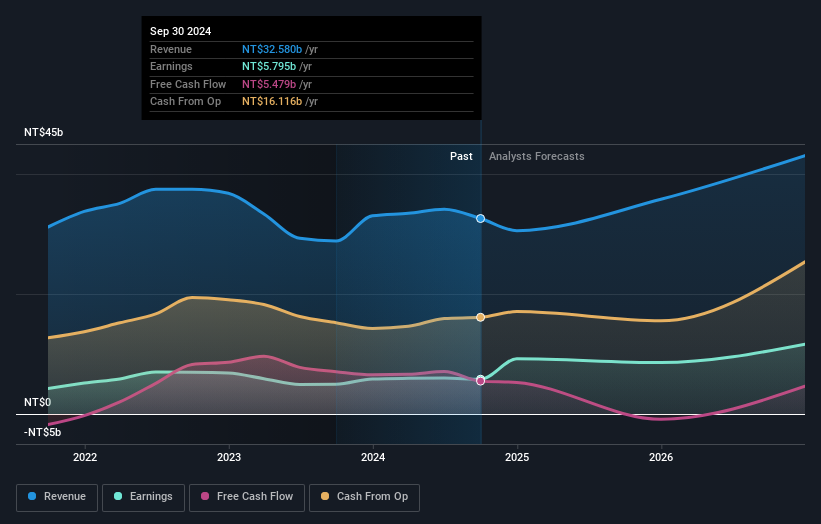Viewport: 821px width, 524px height.
Task: Click the pink Free Cash Flow data point
Action: 480,381
